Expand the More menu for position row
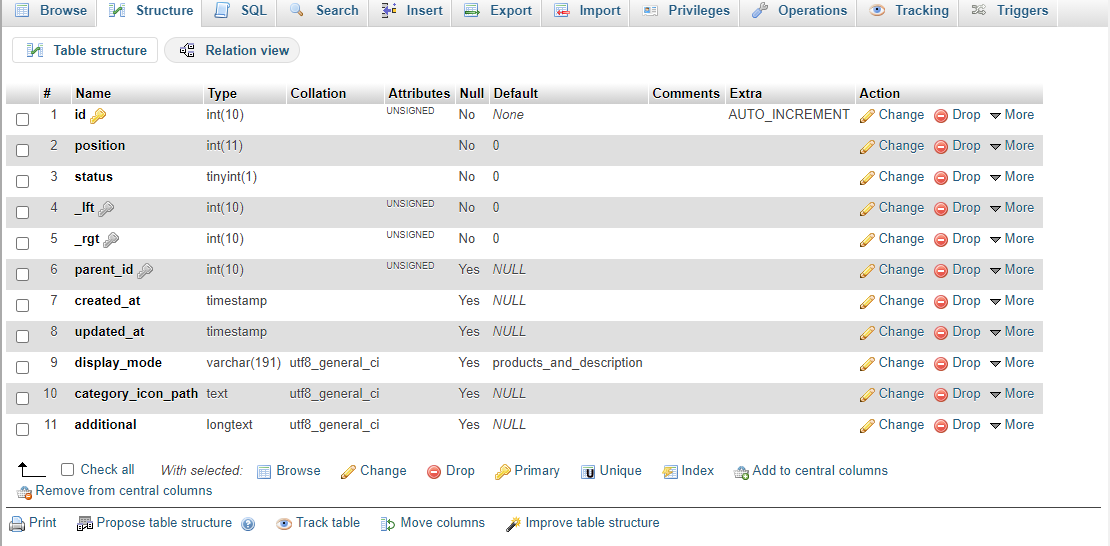The height and width of the screenshot is (546, 1110). [1012, 146]
